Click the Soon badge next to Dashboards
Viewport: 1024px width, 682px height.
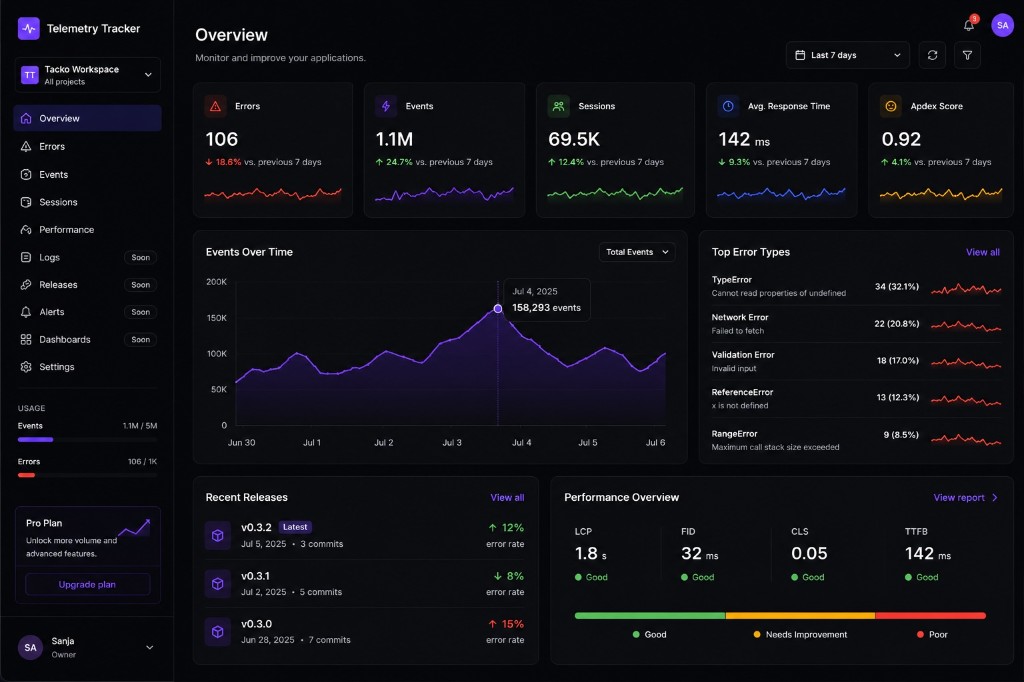pos(140,340)
